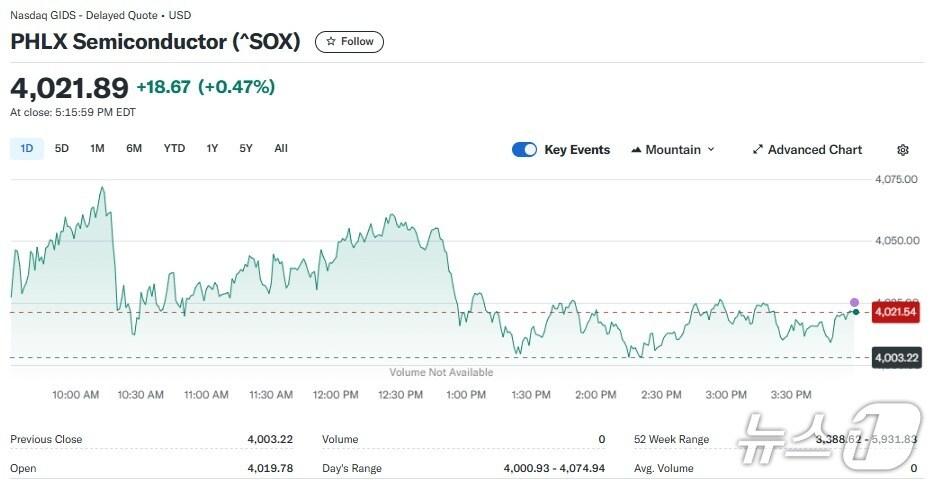Click the PHLX Semiconductor (^SOX) title

pyautogui.click(x=155, y=42)
